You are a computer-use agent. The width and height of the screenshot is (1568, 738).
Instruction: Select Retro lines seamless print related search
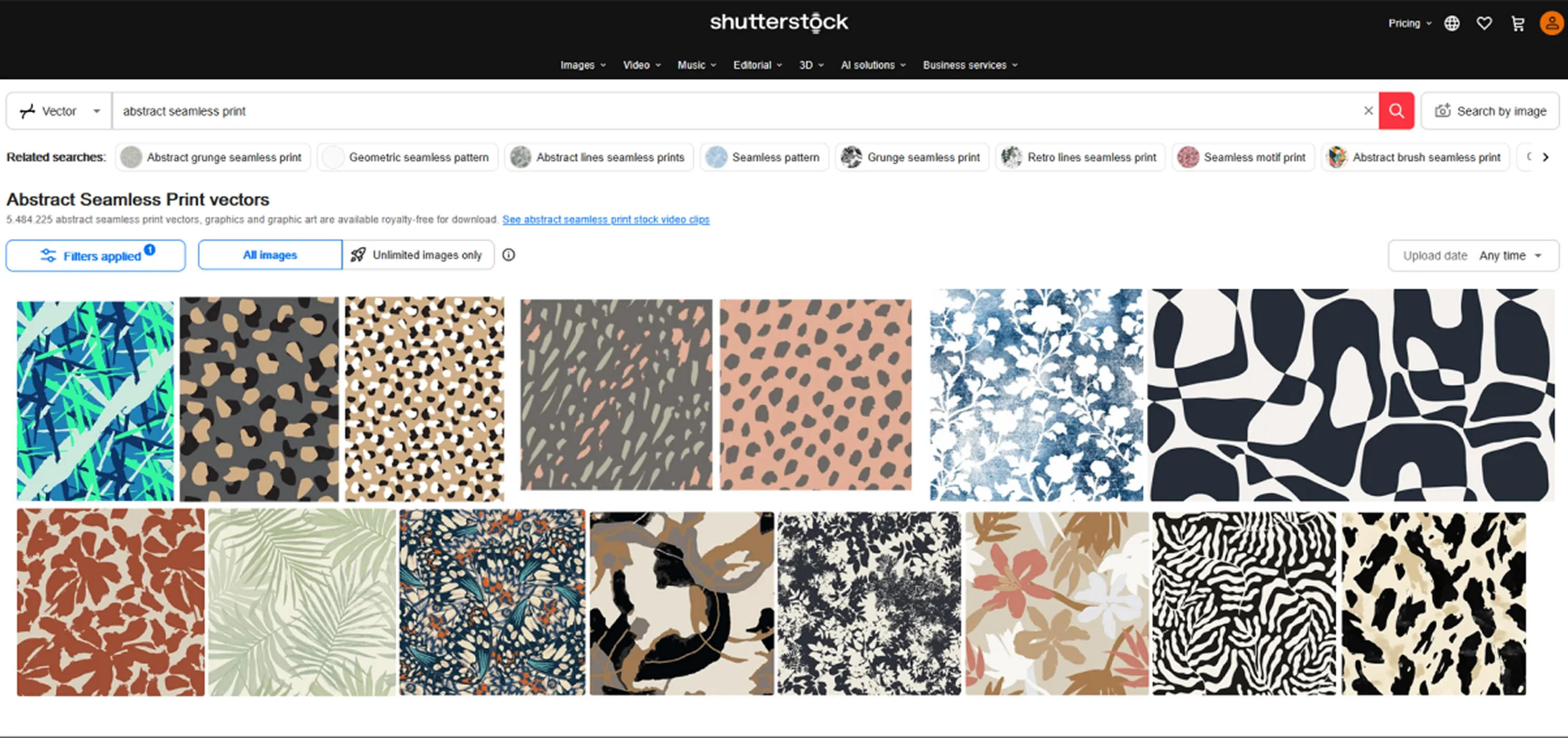point(1080,157)
